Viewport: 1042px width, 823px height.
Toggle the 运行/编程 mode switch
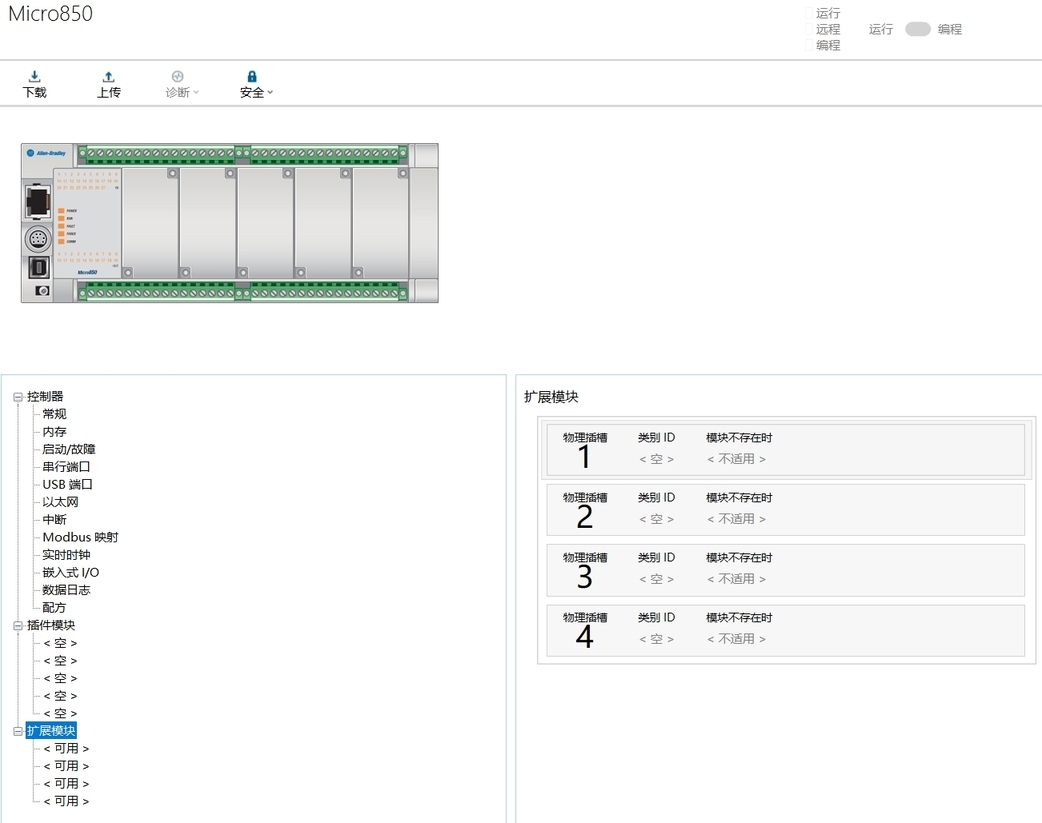tap(918, 29)
